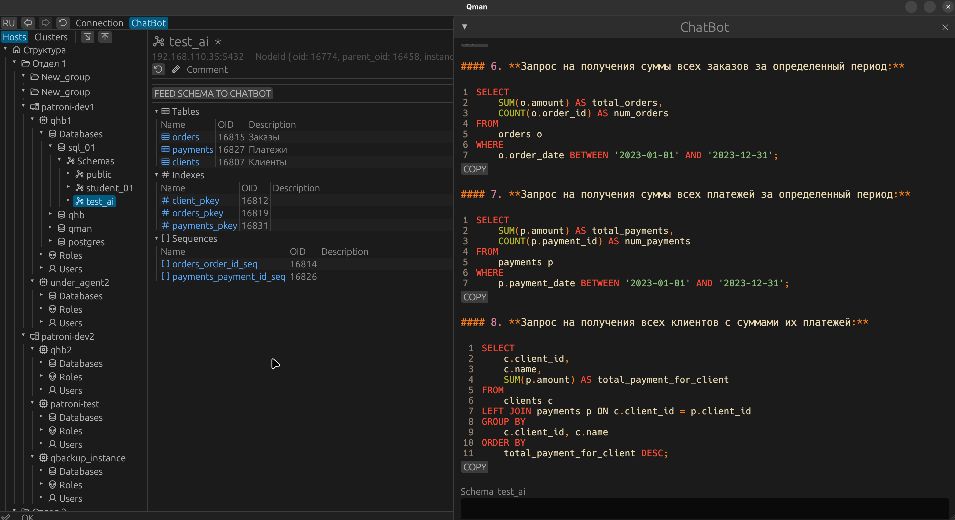The width and height of the screenshot is (955, 520).
Task: Collapse the Tables section
Action: [157, 112]
